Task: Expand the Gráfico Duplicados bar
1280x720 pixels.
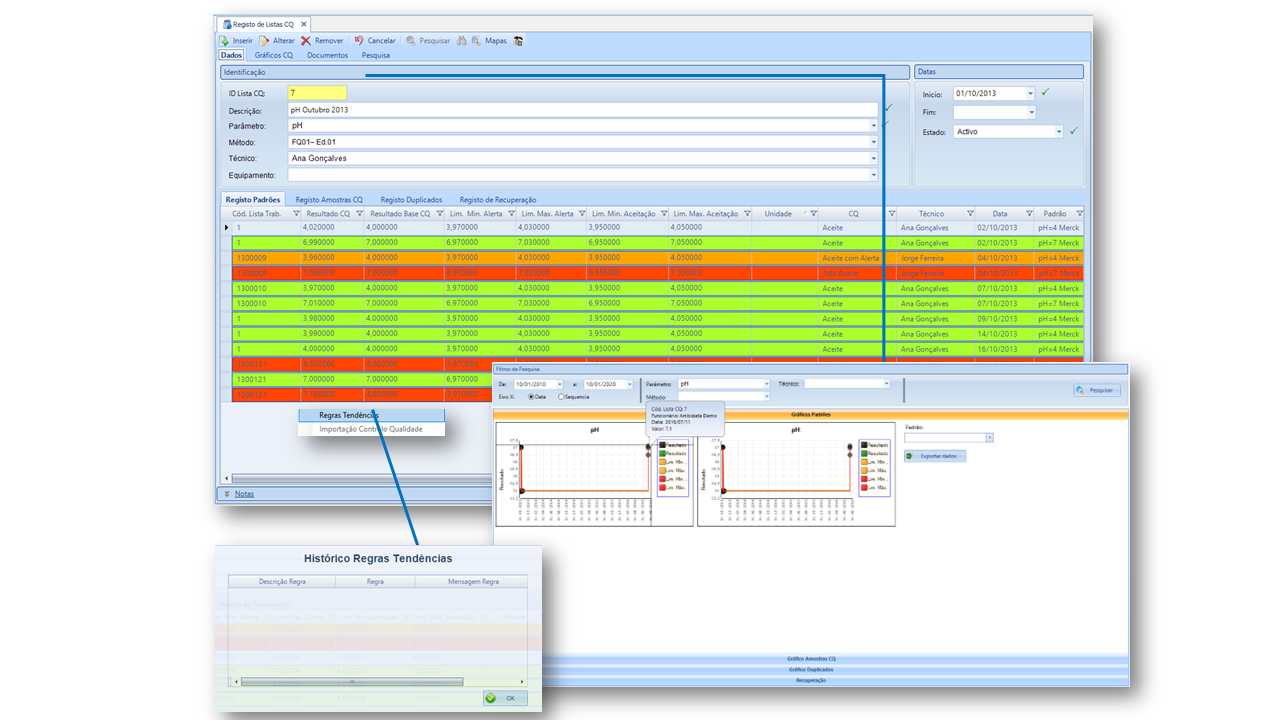Action: (x=811, y=669)
